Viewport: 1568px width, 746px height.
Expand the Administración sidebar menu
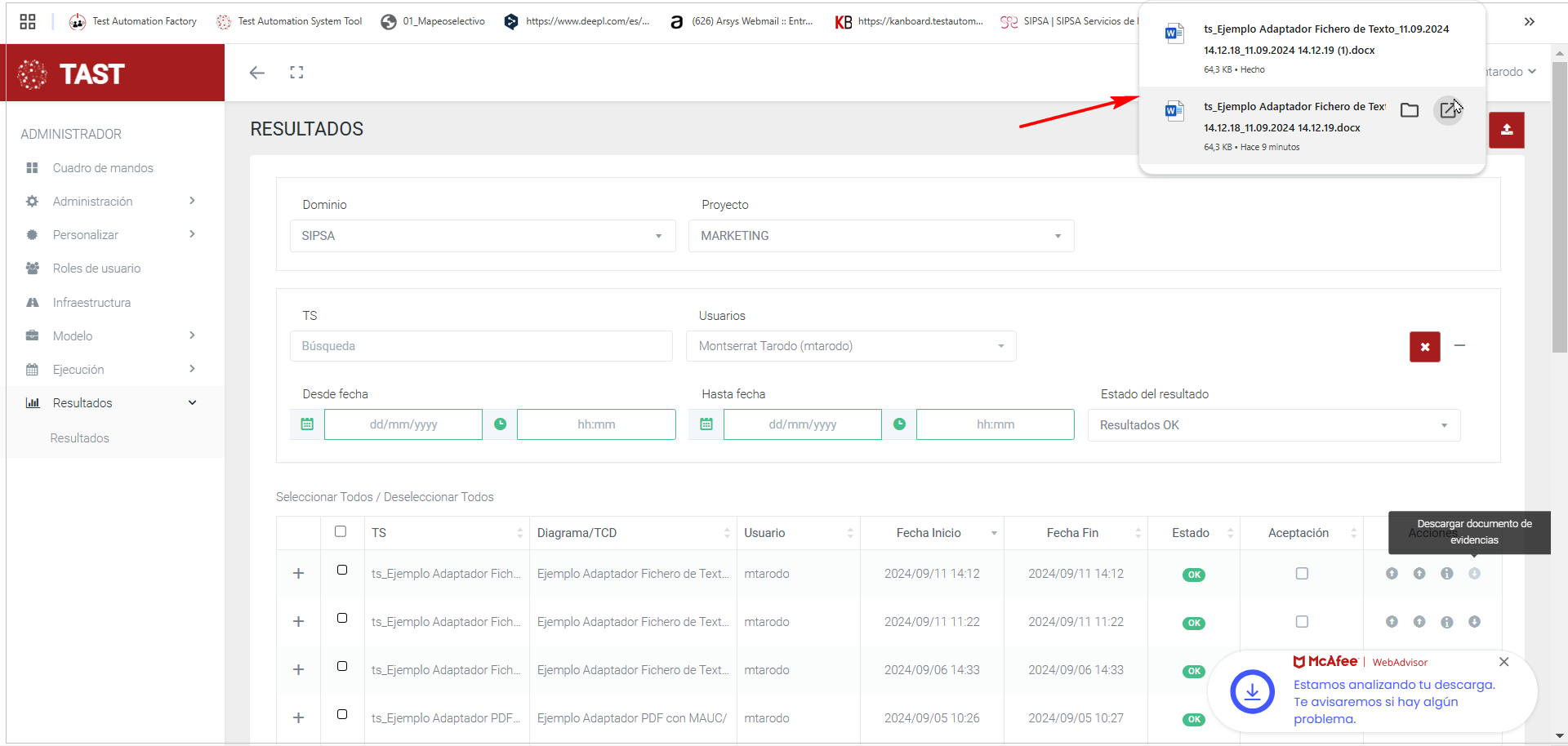[x=109, y=202]
